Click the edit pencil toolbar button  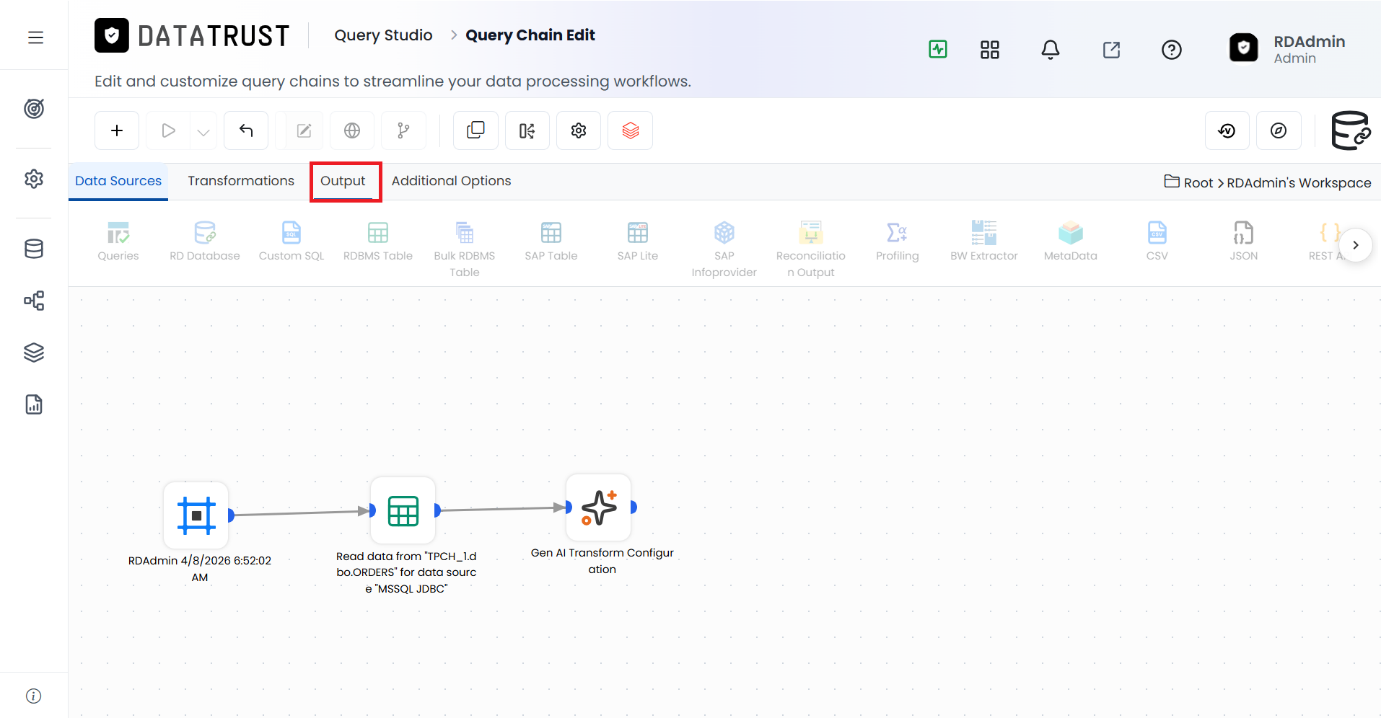pos(304,130)
